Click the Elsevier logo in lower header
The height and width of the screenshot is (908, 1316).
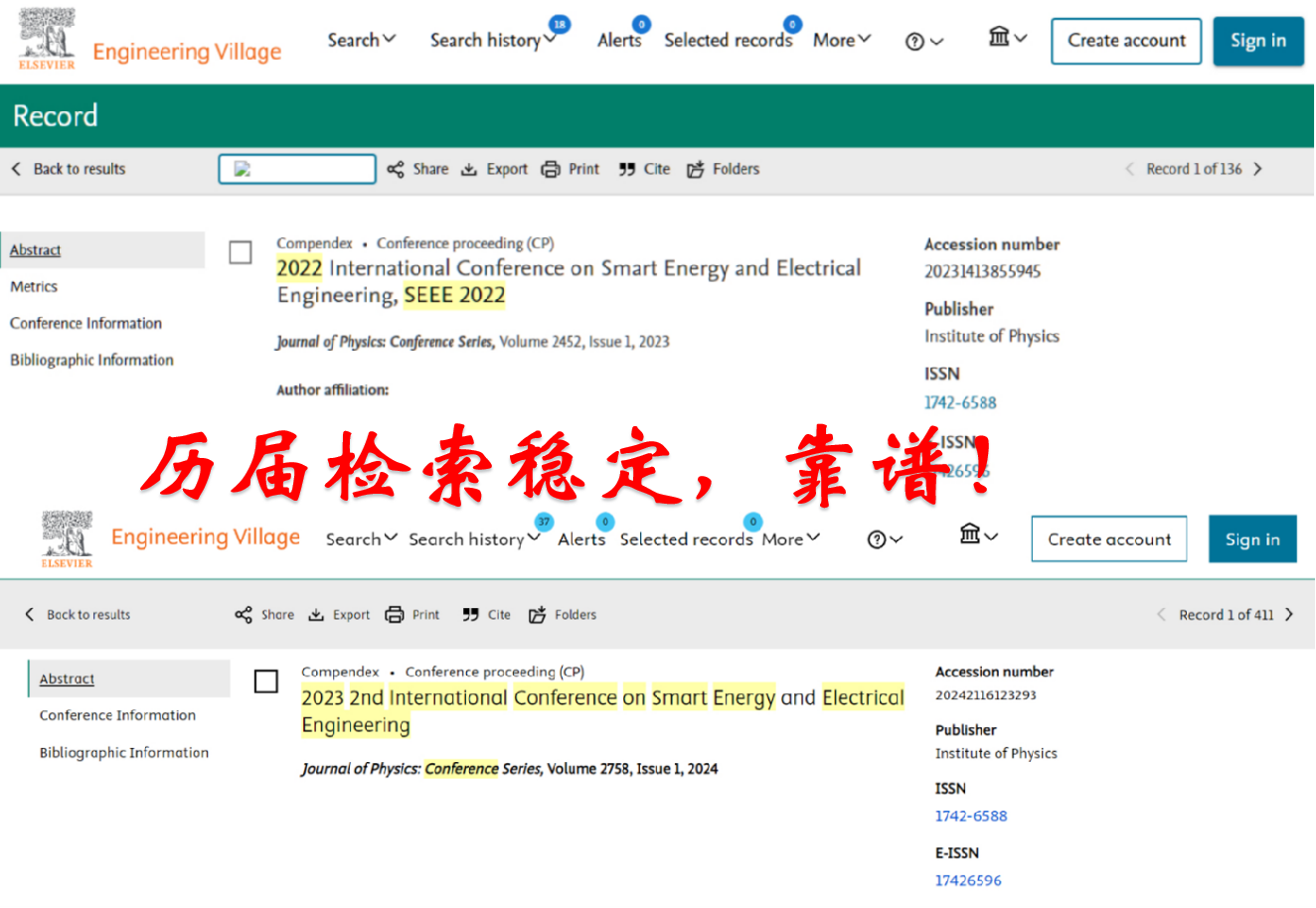click(68, 538)
